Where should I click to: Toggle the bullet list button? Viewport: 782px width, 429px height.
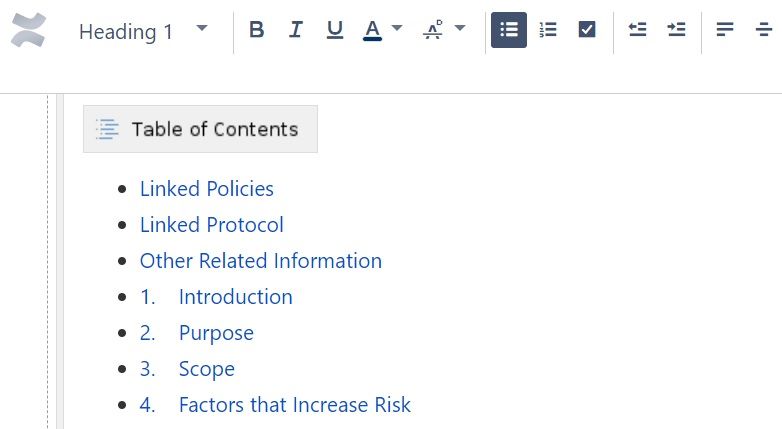click(x=509, y=30)
